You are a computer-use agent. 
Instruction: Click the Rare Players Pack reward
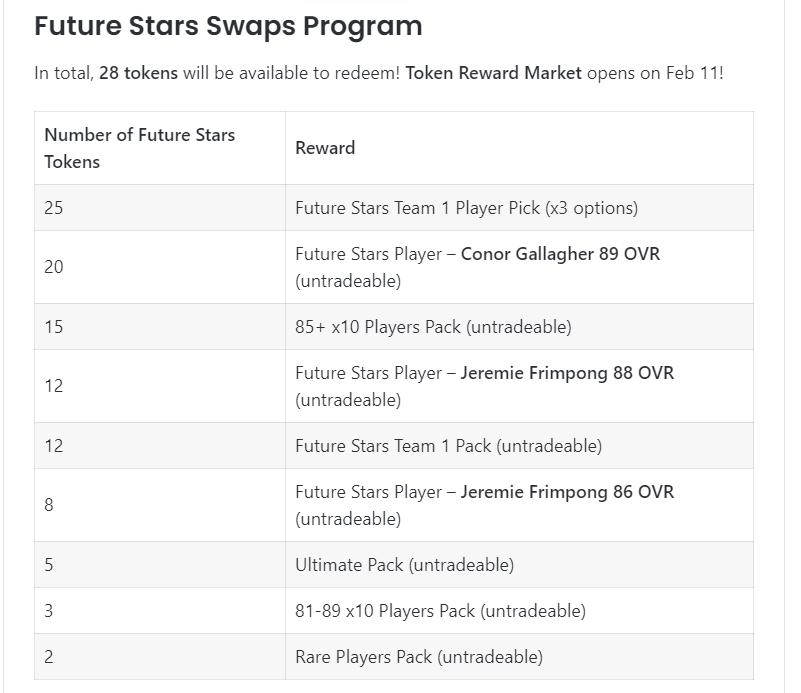[419, 657]
